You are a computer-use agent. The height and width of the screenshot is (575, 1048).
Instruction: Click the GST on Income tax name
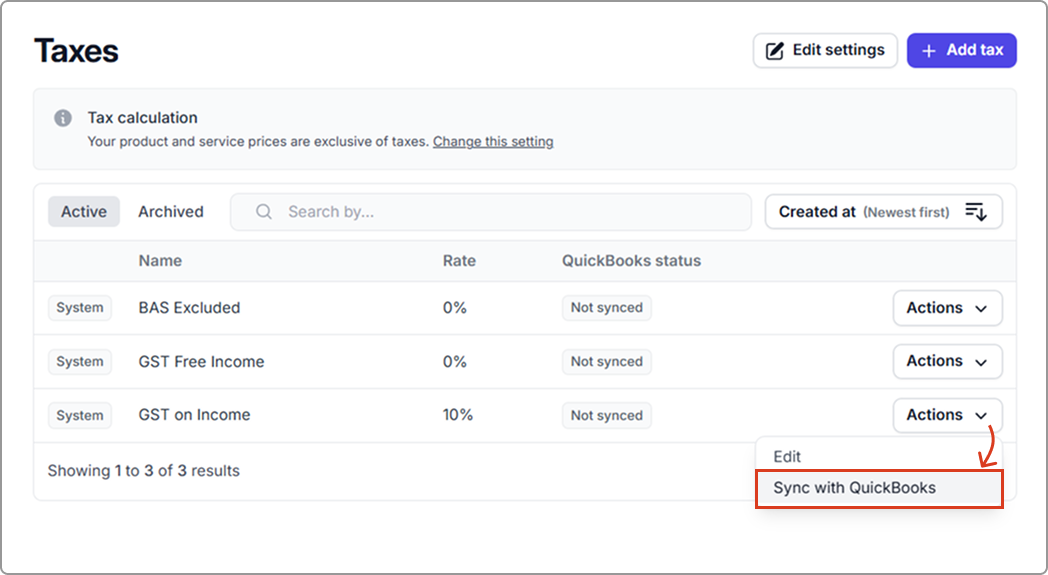point(194,415)
